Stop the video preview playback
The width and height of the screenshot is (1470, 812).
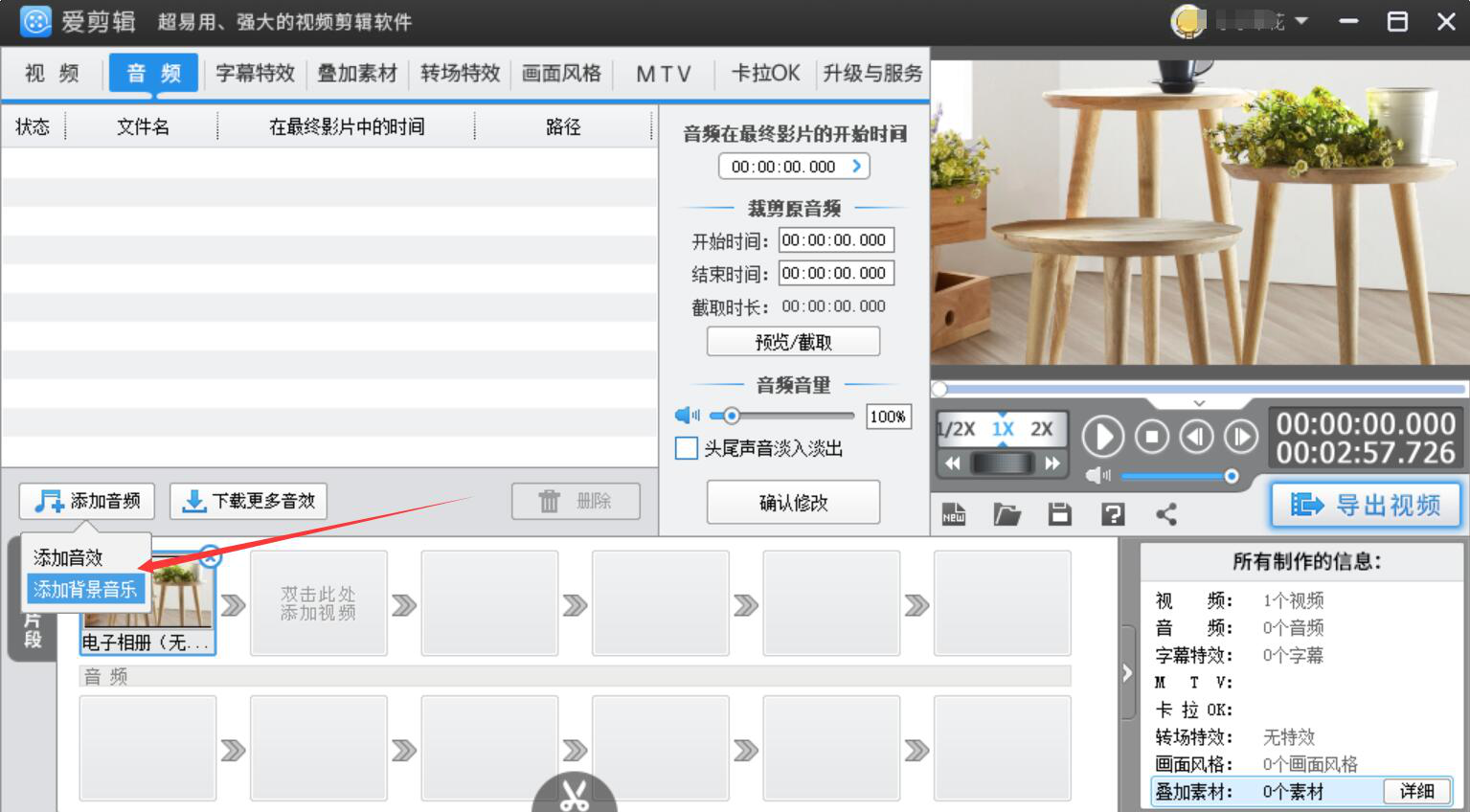[x=1152, y=437]
